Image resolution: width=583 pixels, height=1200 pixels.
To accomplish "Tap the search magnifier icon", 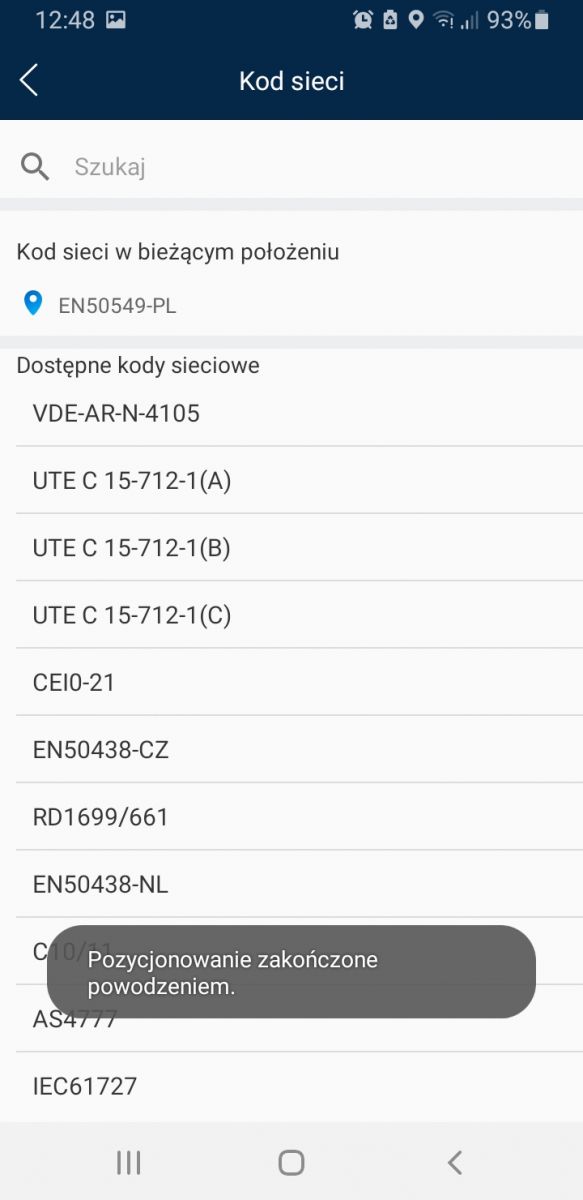I will (35, 167).
